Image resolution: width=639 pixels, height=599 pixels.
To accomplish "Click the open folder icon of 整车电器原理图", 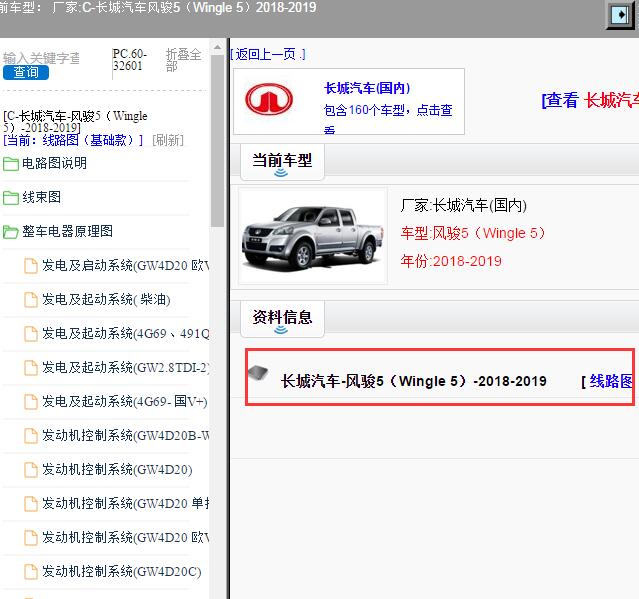I will (x=11, y=232).
